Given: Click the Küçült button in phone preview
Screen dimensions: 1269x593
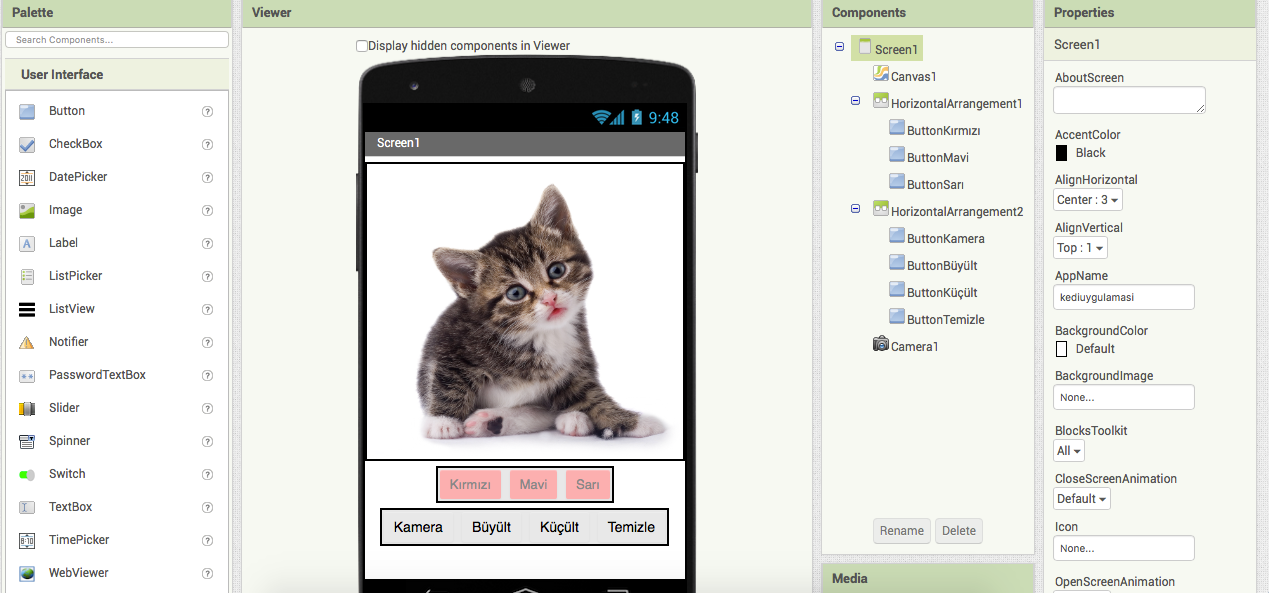Looking at the screenshot, I should coord(559,527).
